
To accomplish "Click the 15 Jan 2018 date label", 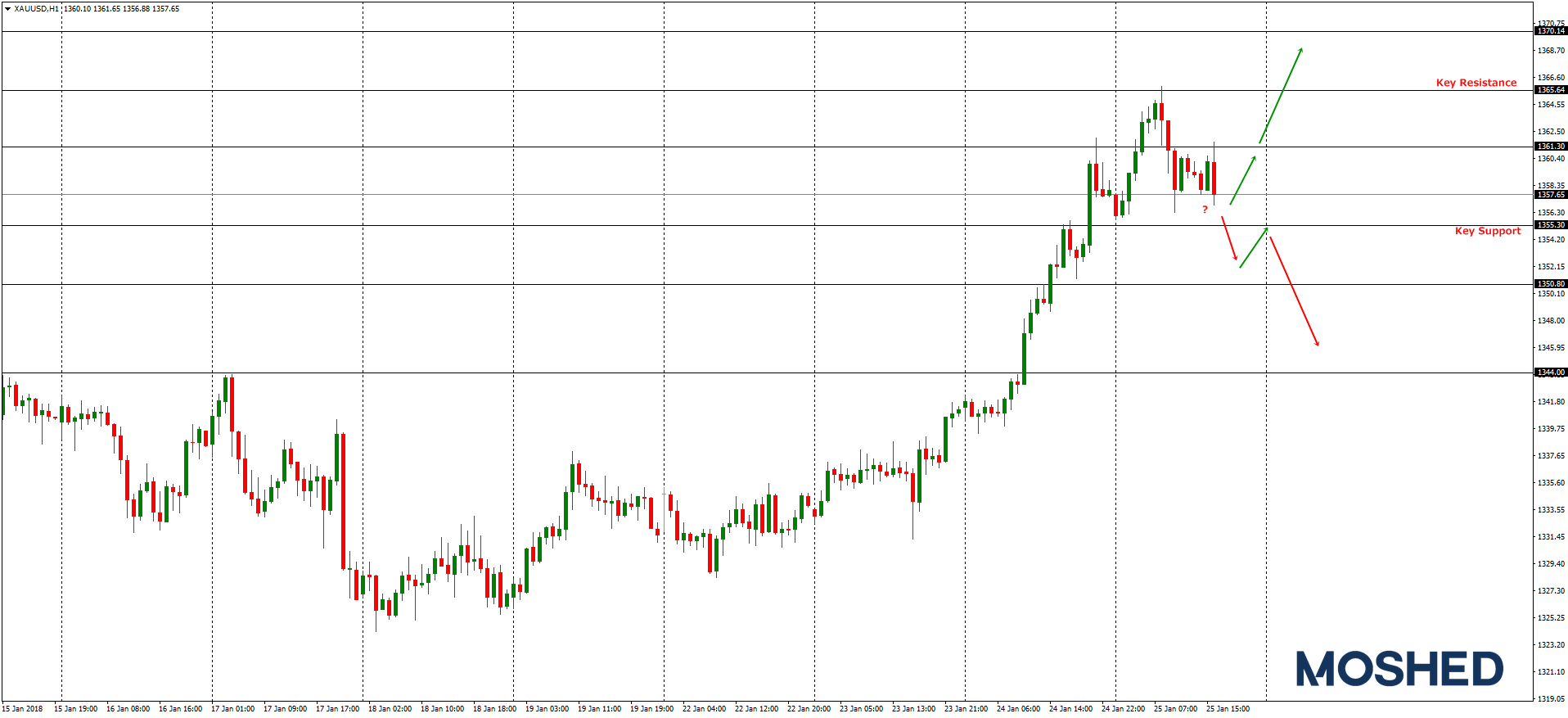I will coord(23,709).
